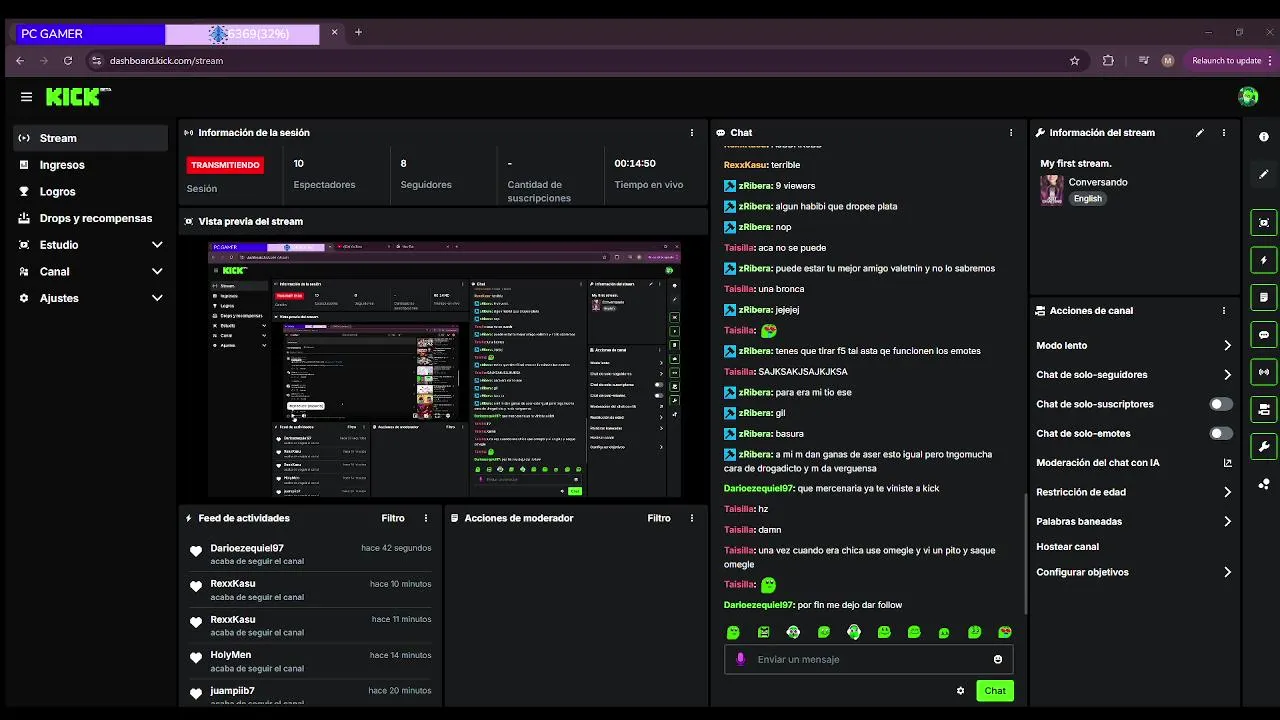Open Chat de solo-seguidores options chevron

(1228, 375)
